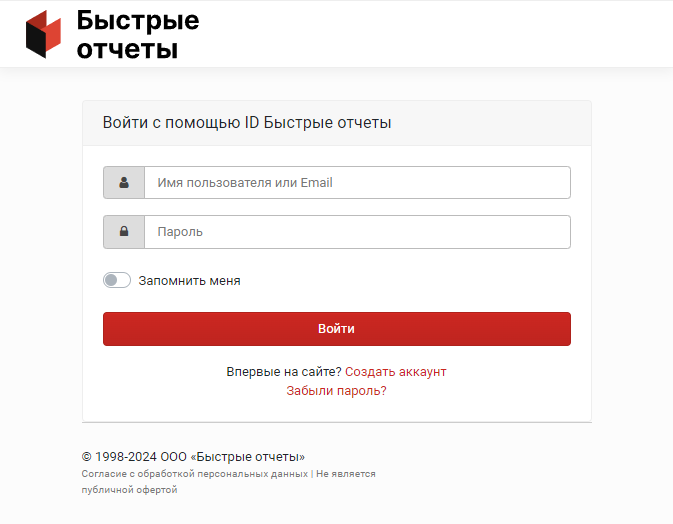Click blank card area beneath 'Забыли пароль?'

pyautogui.click(x=336, y=410)
